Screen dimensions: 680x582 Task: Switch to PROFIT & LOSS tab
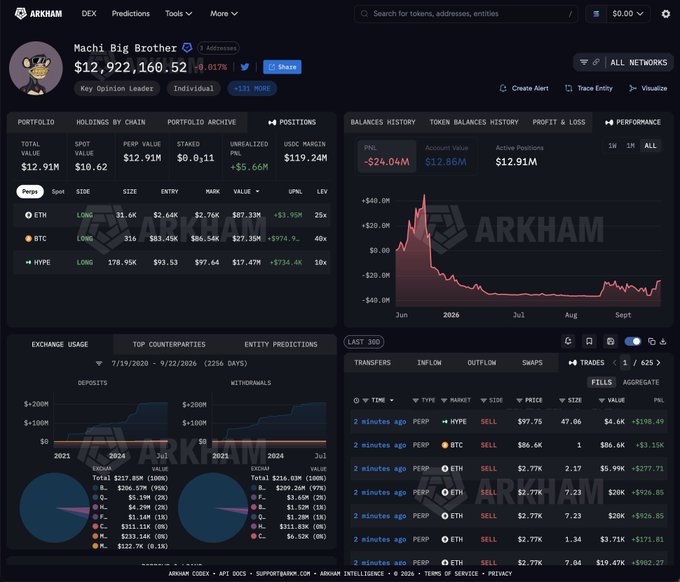(x=559, y=122)
